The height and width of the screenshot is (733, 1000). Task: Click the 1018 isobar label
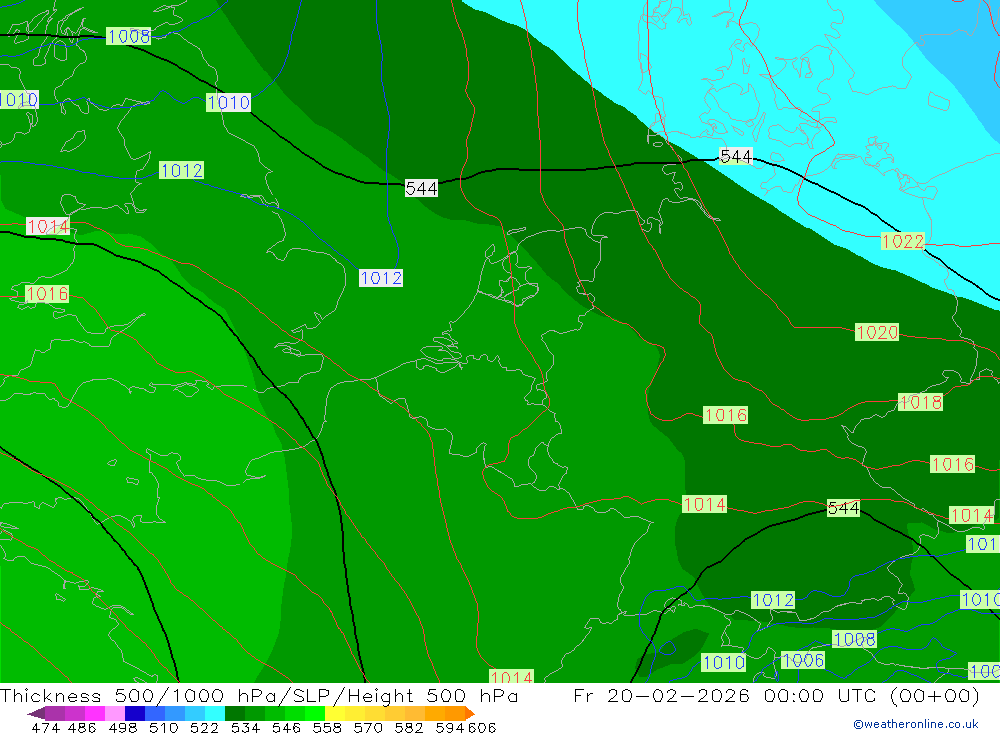coord(920,403)
